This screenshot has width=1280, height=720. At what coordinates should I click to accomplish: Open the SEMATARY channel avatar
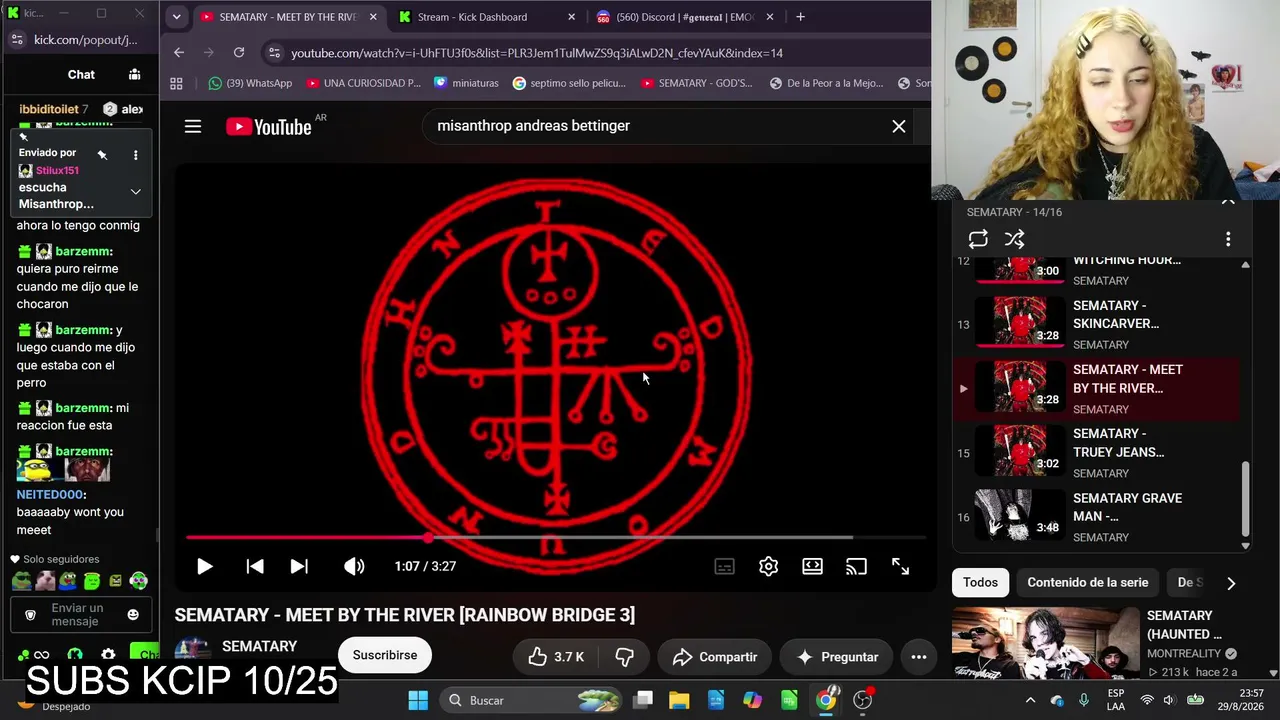pos(193,650)
